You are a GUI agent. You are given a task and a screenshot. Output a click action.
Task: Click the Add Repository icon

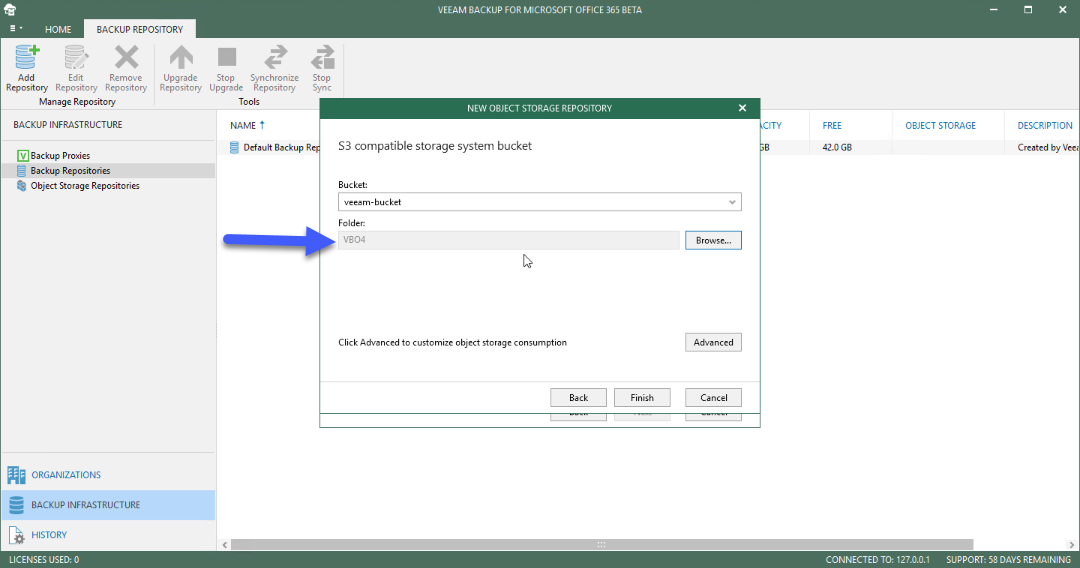click(x=26, y=68)
